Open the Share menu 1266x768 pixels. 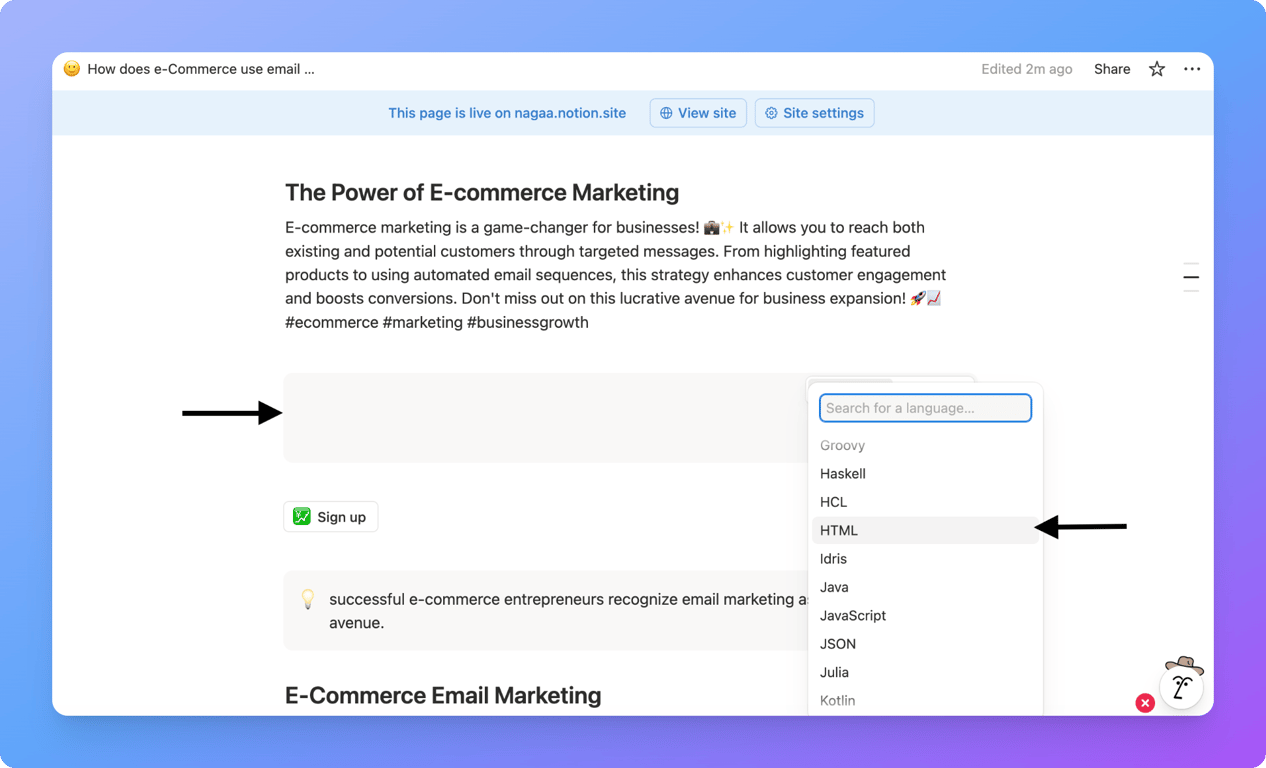click(x=1112, y=69)
